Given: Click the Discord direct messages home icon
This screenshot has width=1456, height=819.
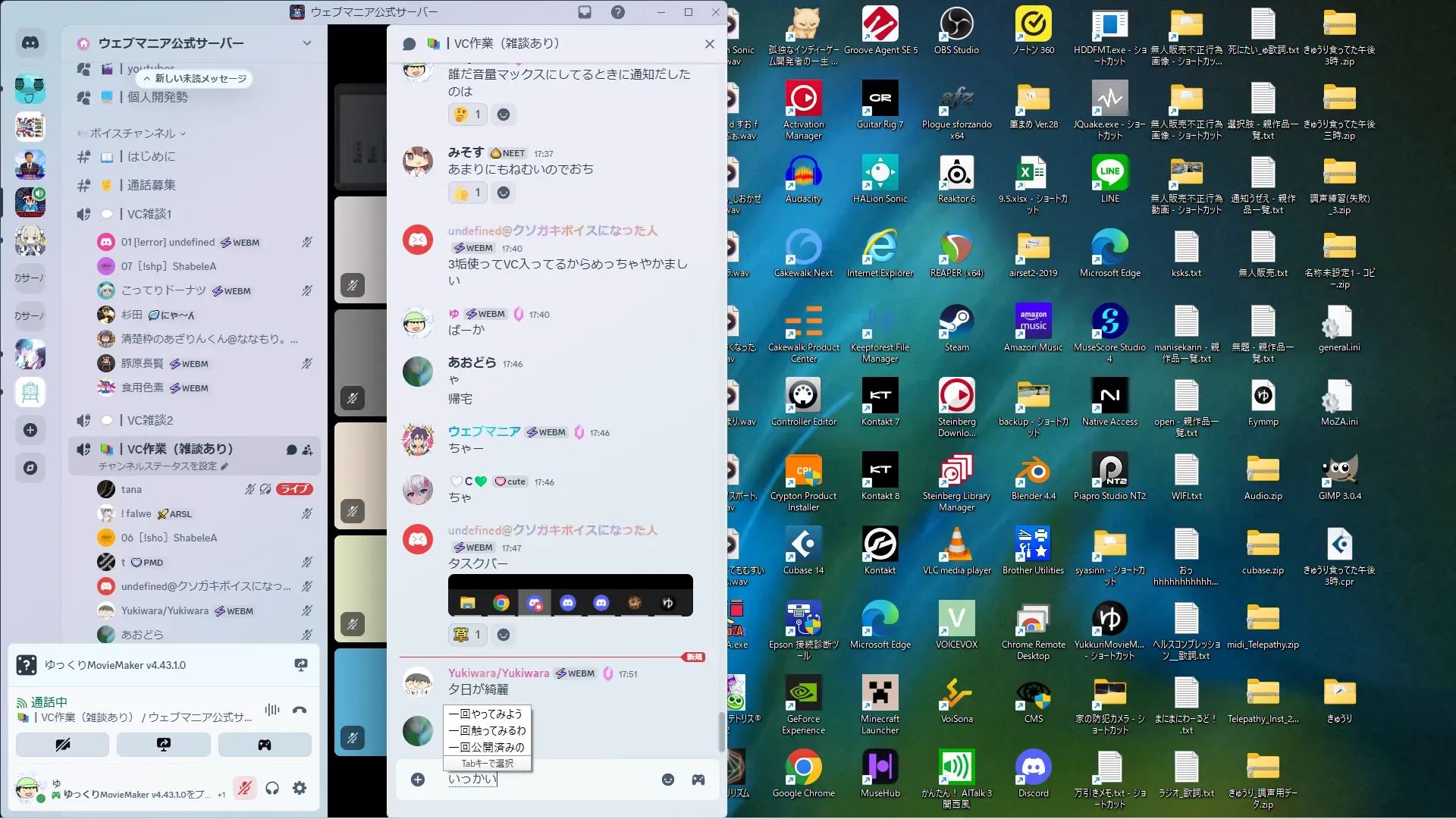Looking at the screenshot, I should point(30,43).
